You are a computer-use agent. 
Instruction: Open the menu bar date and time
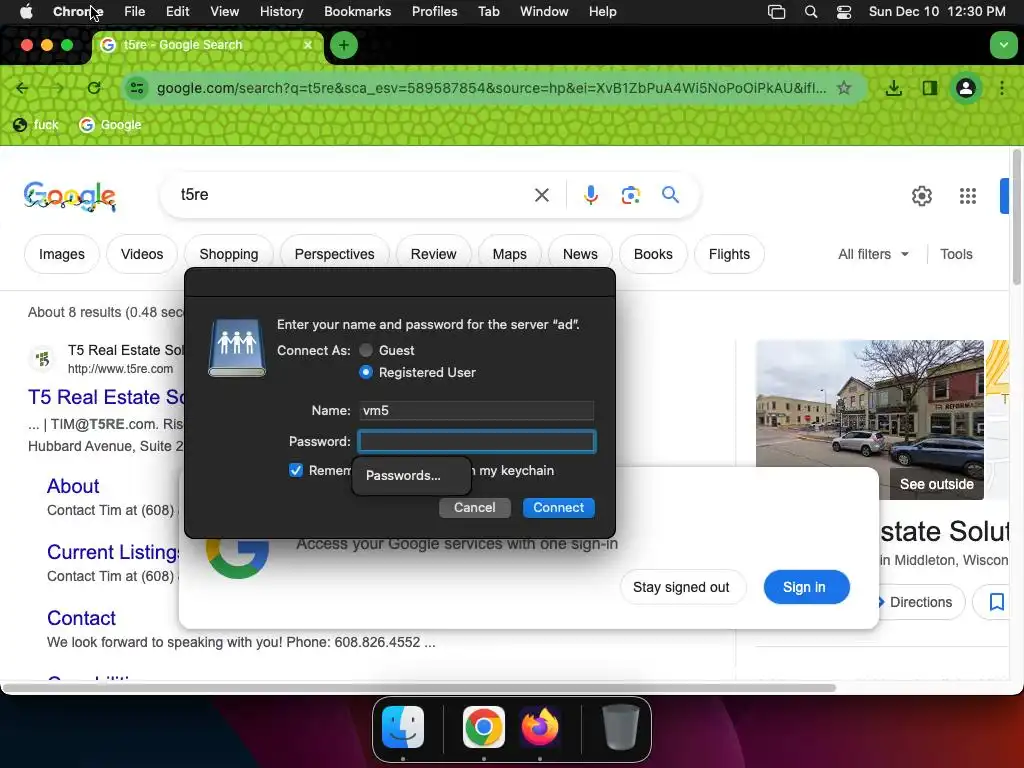936,12
